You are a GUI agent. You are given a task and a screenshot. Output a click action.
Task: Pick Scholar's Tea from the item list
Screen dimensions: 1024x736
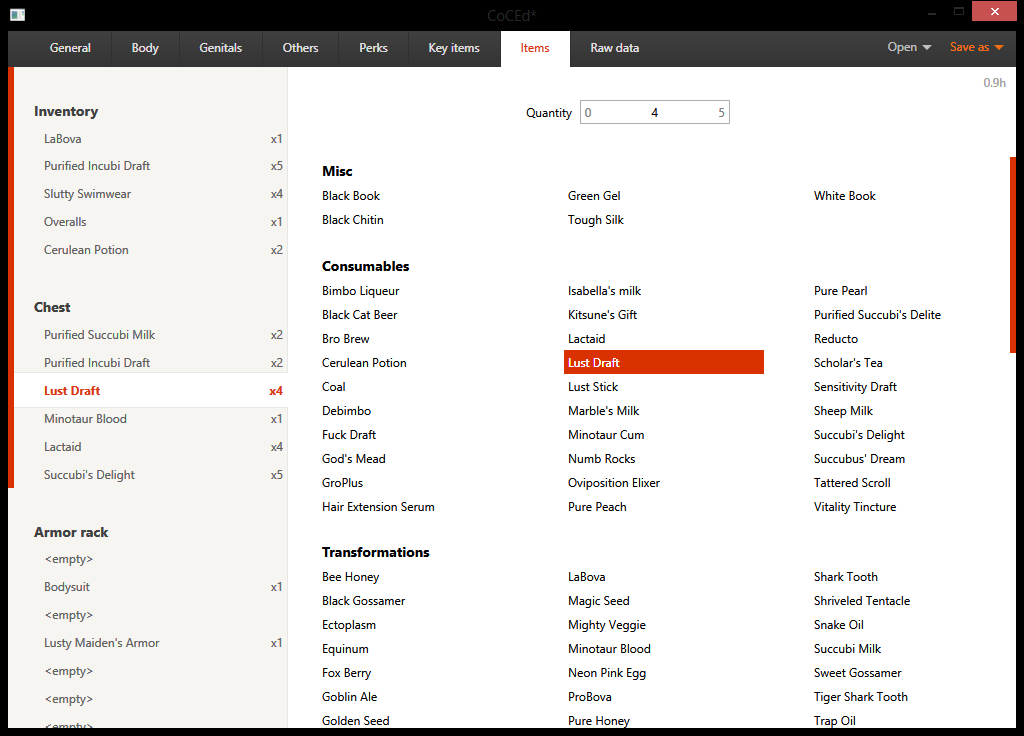click(x=848, y=363)
